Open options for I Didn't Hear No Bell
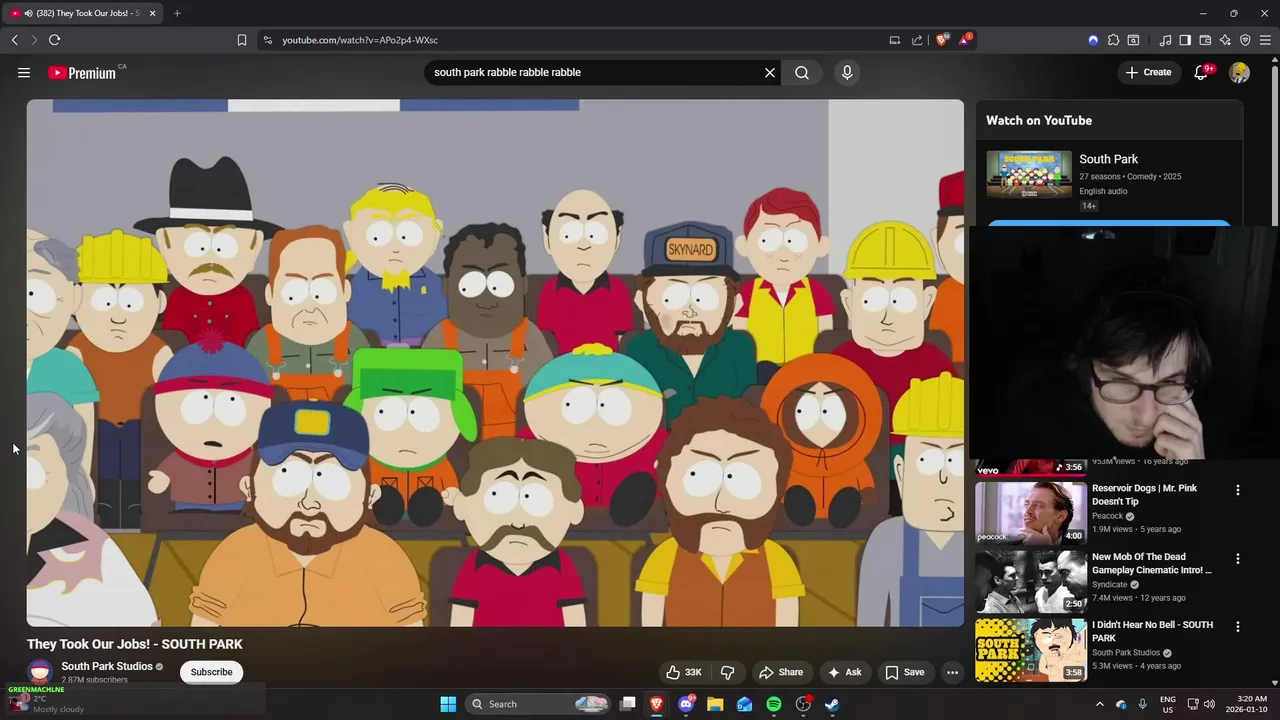1280x720 pixels. pos(1238,627)
